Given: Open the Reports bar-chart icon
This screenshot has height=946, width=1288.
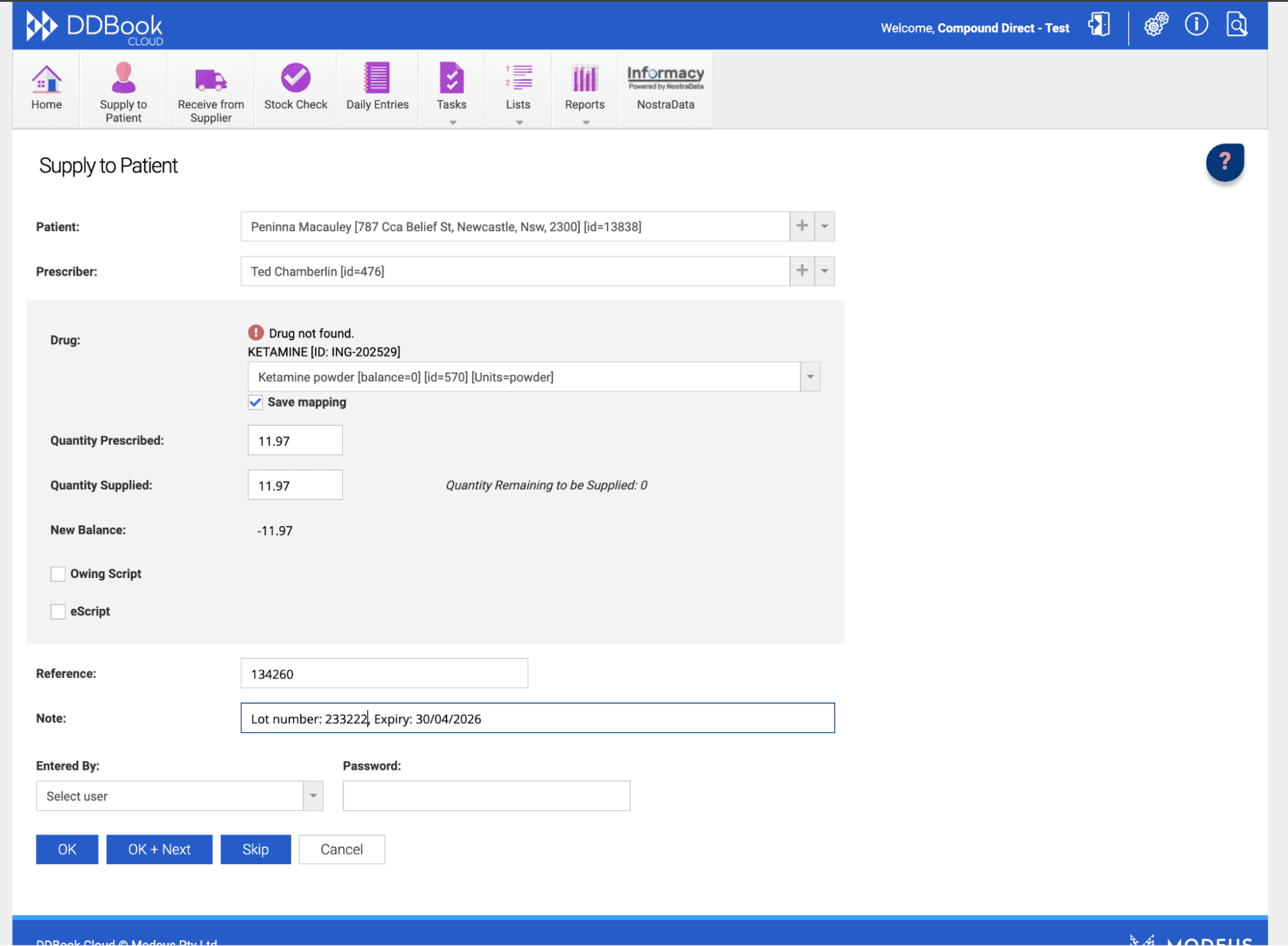Looking at the screenshot, I should pos(584,79).
